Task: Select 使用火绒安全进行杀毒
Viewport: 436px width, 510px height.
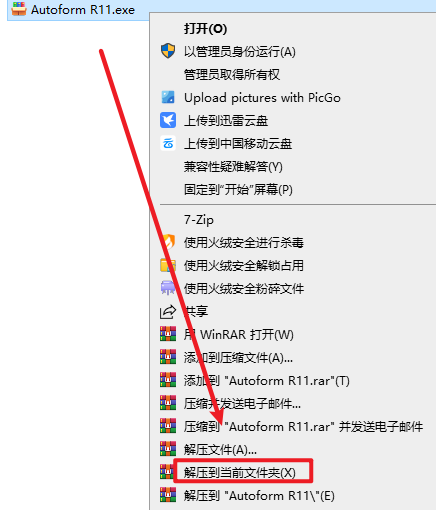Action: tap(244, 242)
